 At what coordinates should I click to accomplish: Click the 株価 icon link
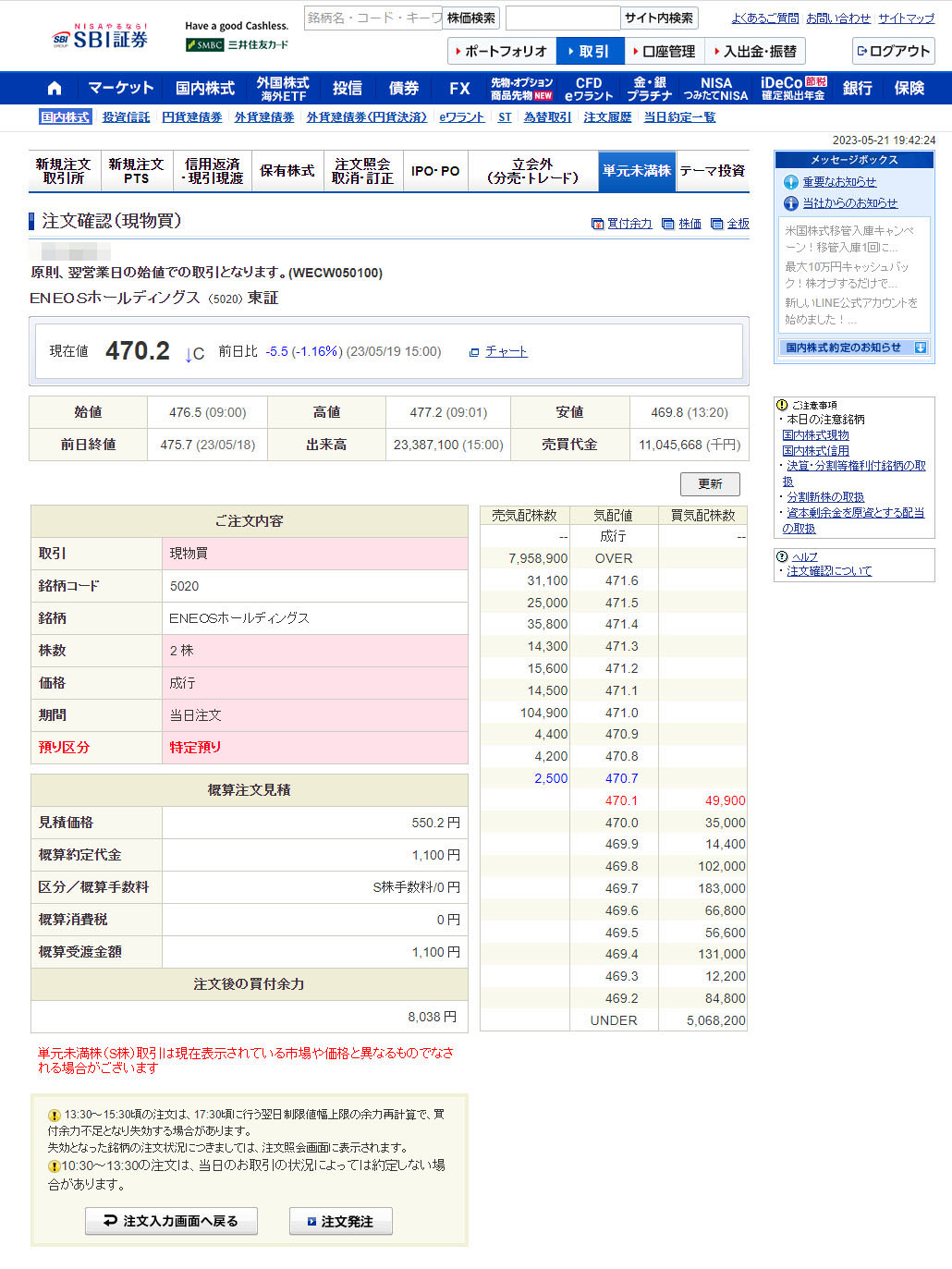(x=682, y=224)
